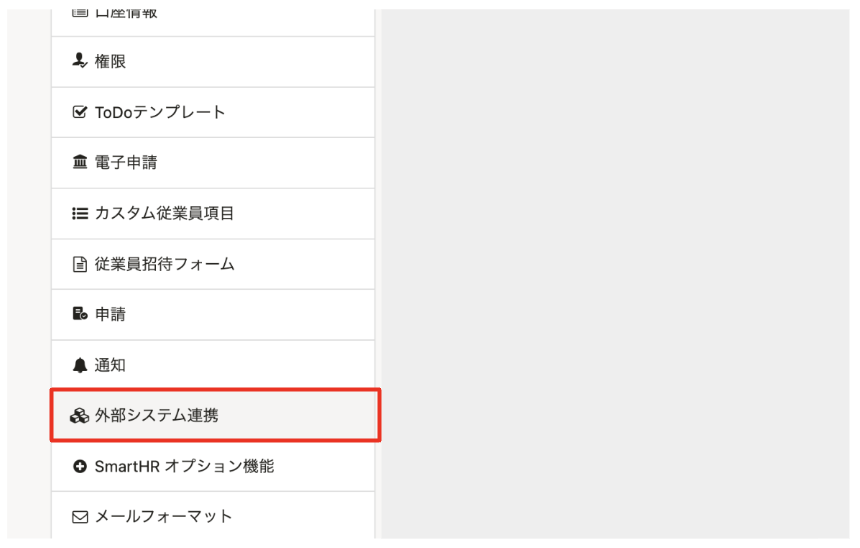Click the checkbox icon next to ToDoテンプレート
860x548 pixels.
pyautogui.click(x=80, y=112)
